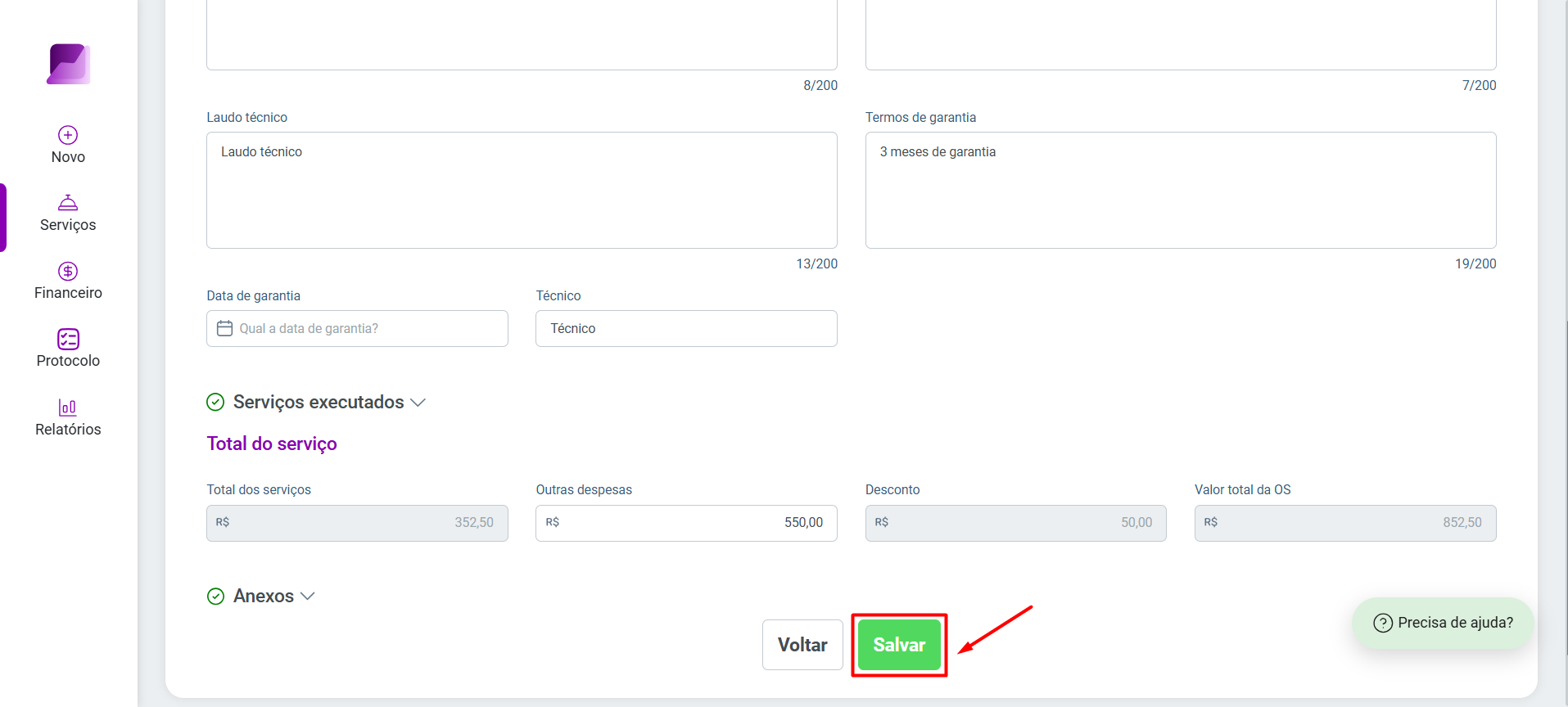The height and width of the screenshot is (707, 1568).
Task: Expand the Anexos section chevron
Action: 308,597
